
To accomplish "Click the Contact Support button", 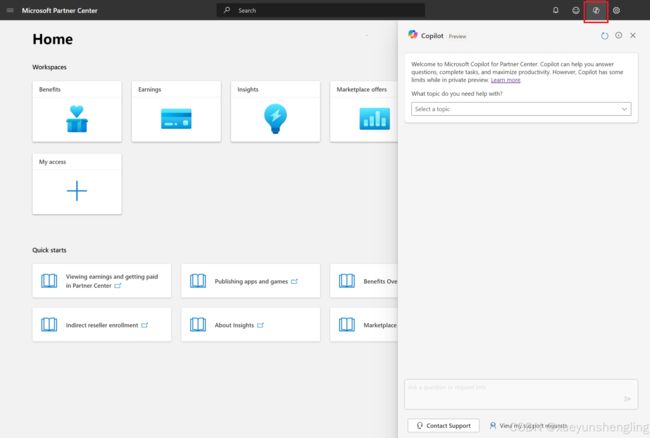I will click(x=444, y=426).
